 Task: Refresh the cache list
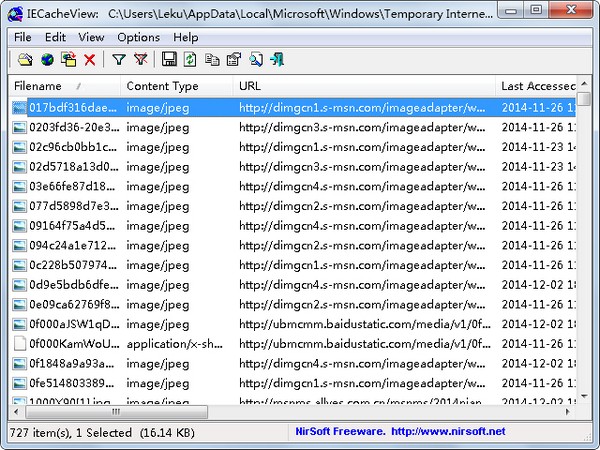(x=190, y=60)
